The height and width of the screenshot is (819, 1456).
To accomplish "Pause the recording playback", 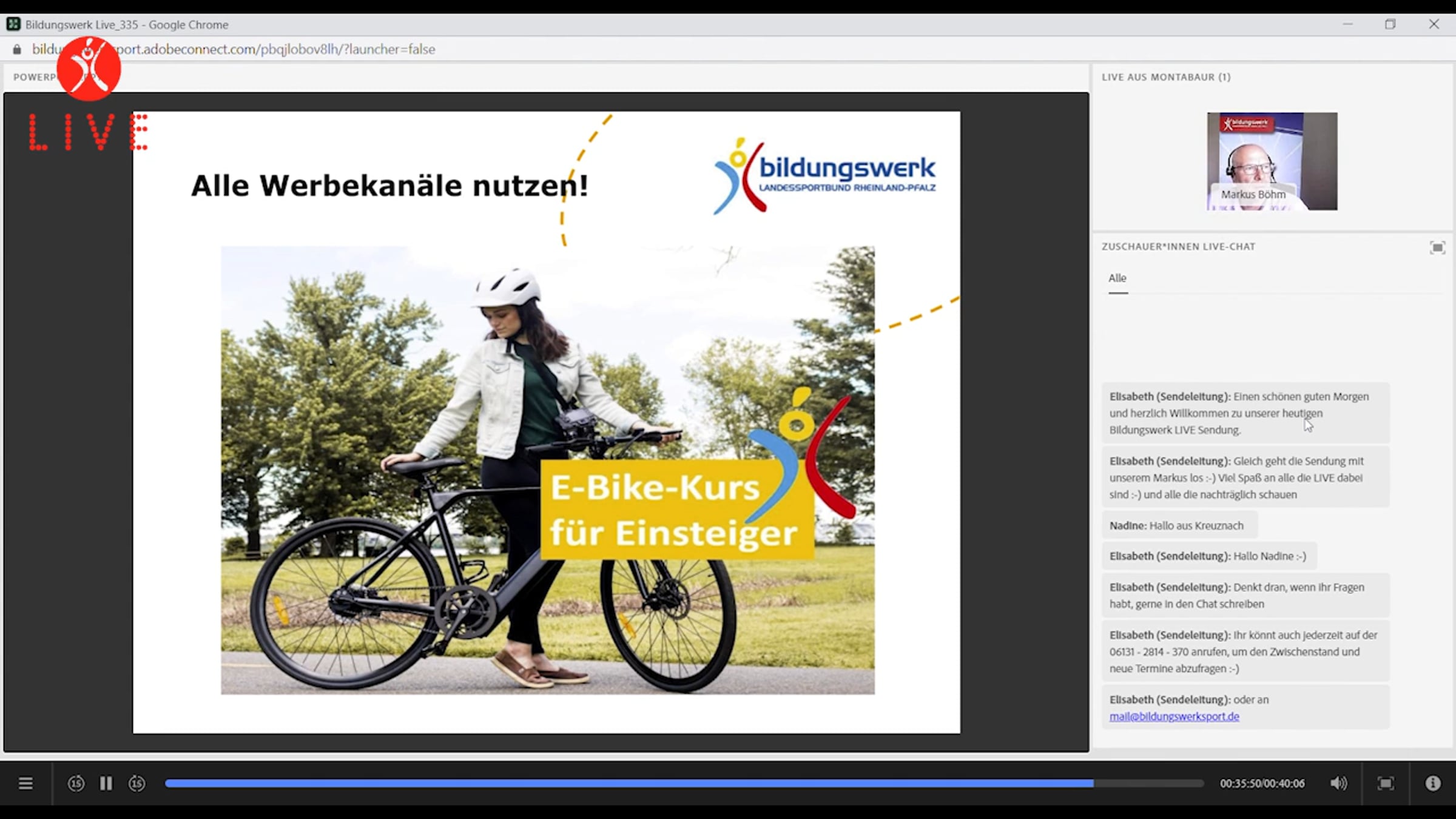I will click(x=106, y=783).
